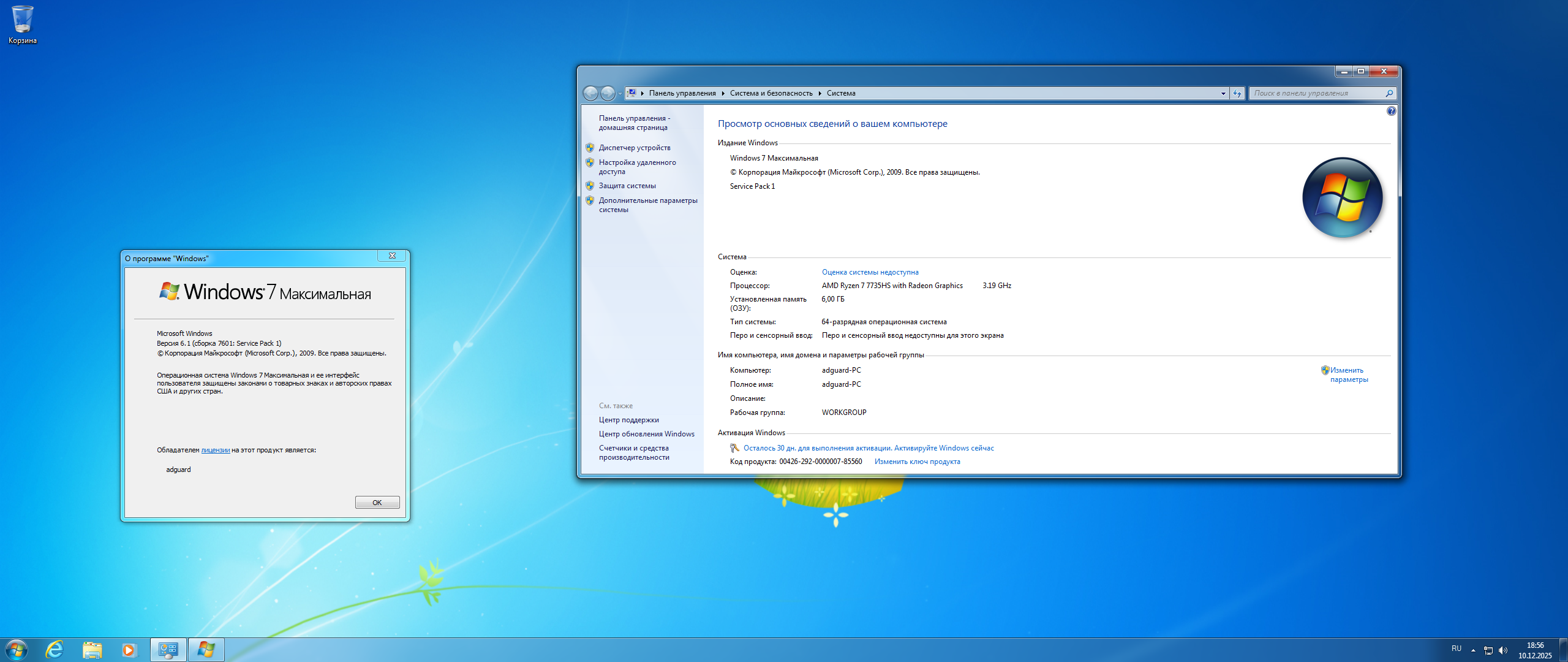Open network tray icon

coord(1488,650)
